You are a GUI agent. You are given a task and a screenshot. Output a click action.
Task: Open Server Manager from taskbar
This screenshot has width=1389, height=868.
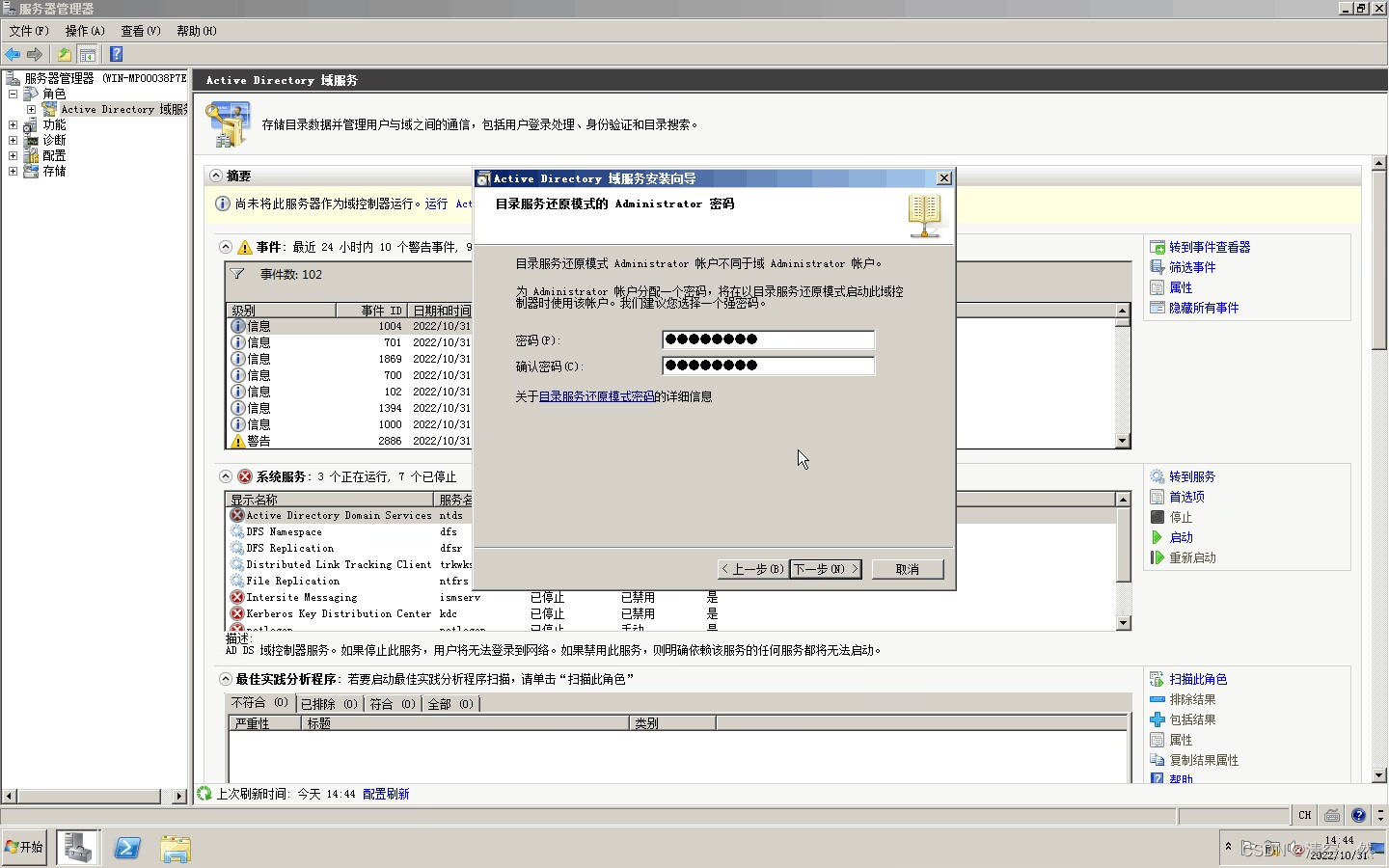(x=78, y=848)
